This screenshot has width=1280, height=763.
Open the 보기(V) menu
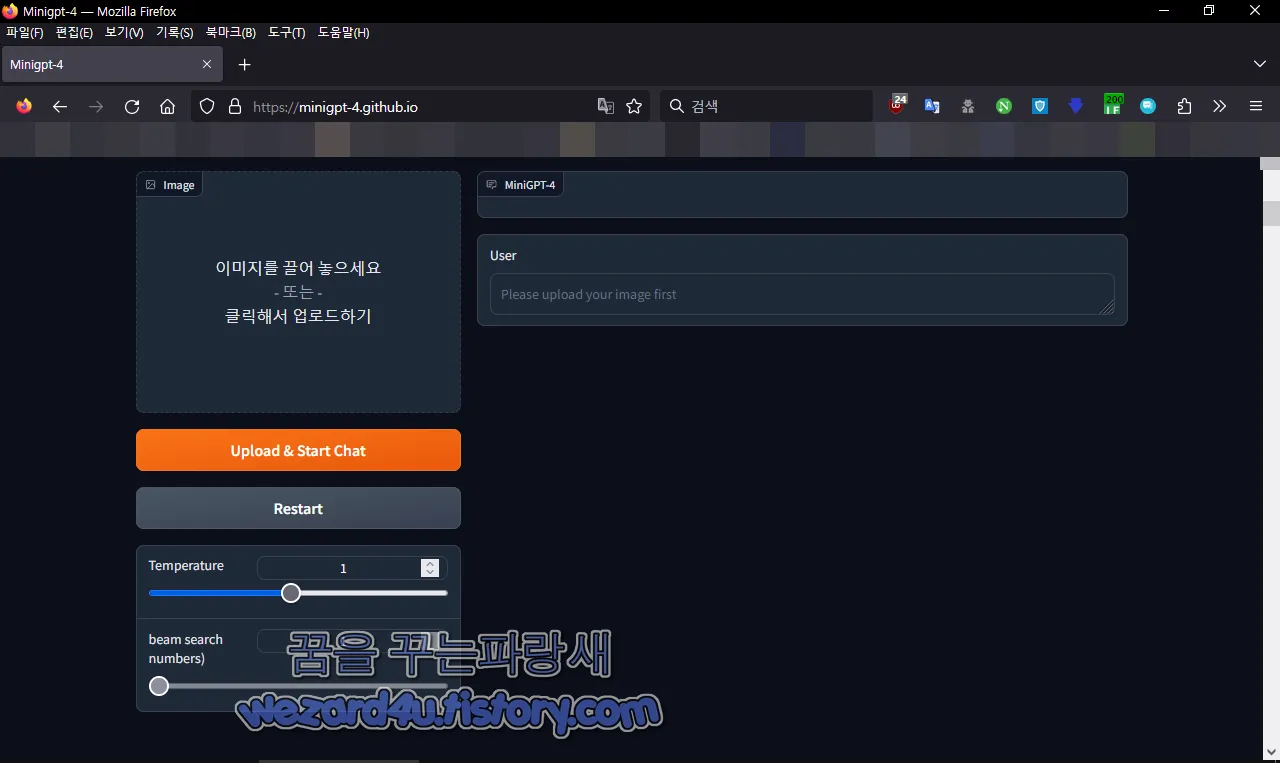click(124, 33)
